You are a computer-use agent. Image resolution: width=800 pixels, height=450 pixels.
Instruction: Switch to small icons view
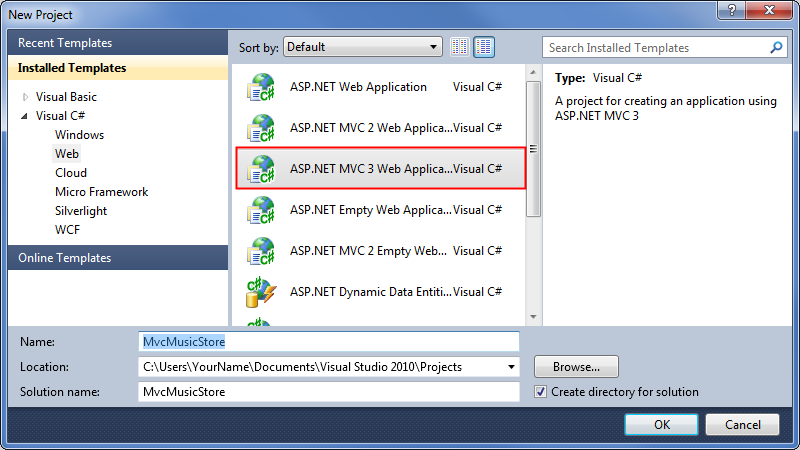pyautogui.click(x=460, y=47)
